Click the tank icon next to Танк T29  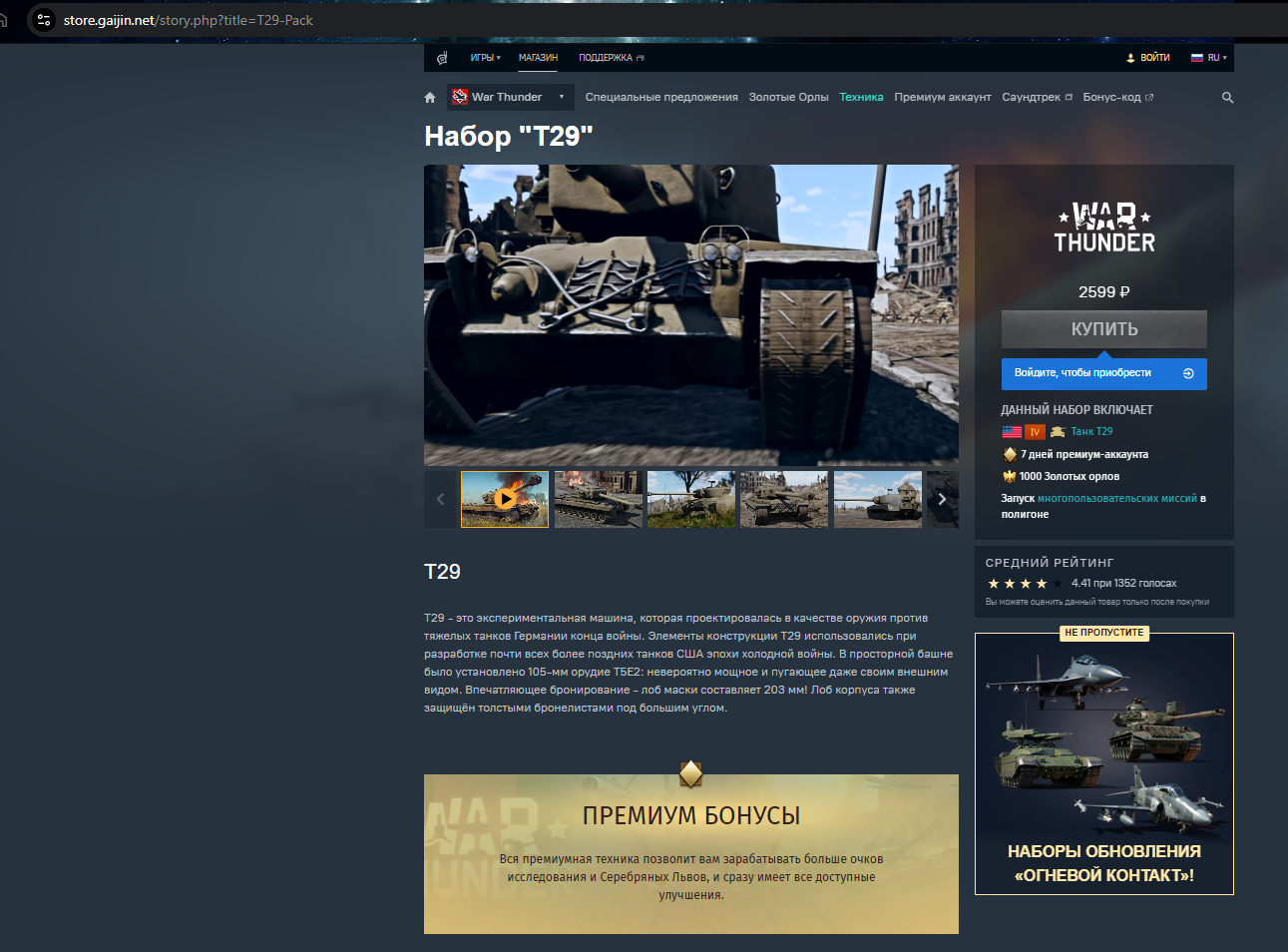[x=1058, y=432]
